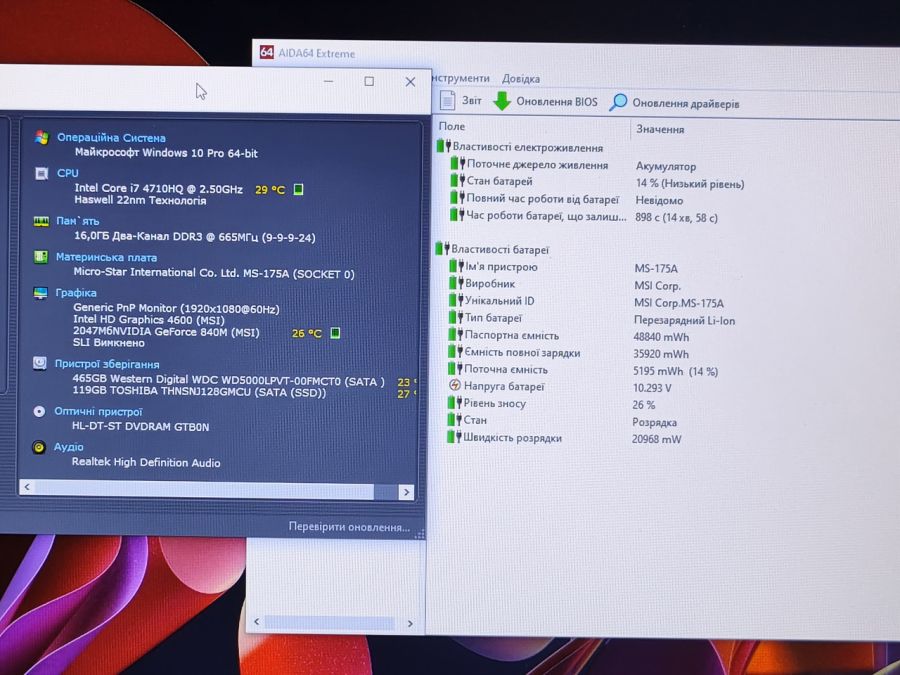The width and height of the screenshot is (900, 675).
Task: Open the Звіт report icon in AIDA64 toolbar
Action: pos(447,100)
